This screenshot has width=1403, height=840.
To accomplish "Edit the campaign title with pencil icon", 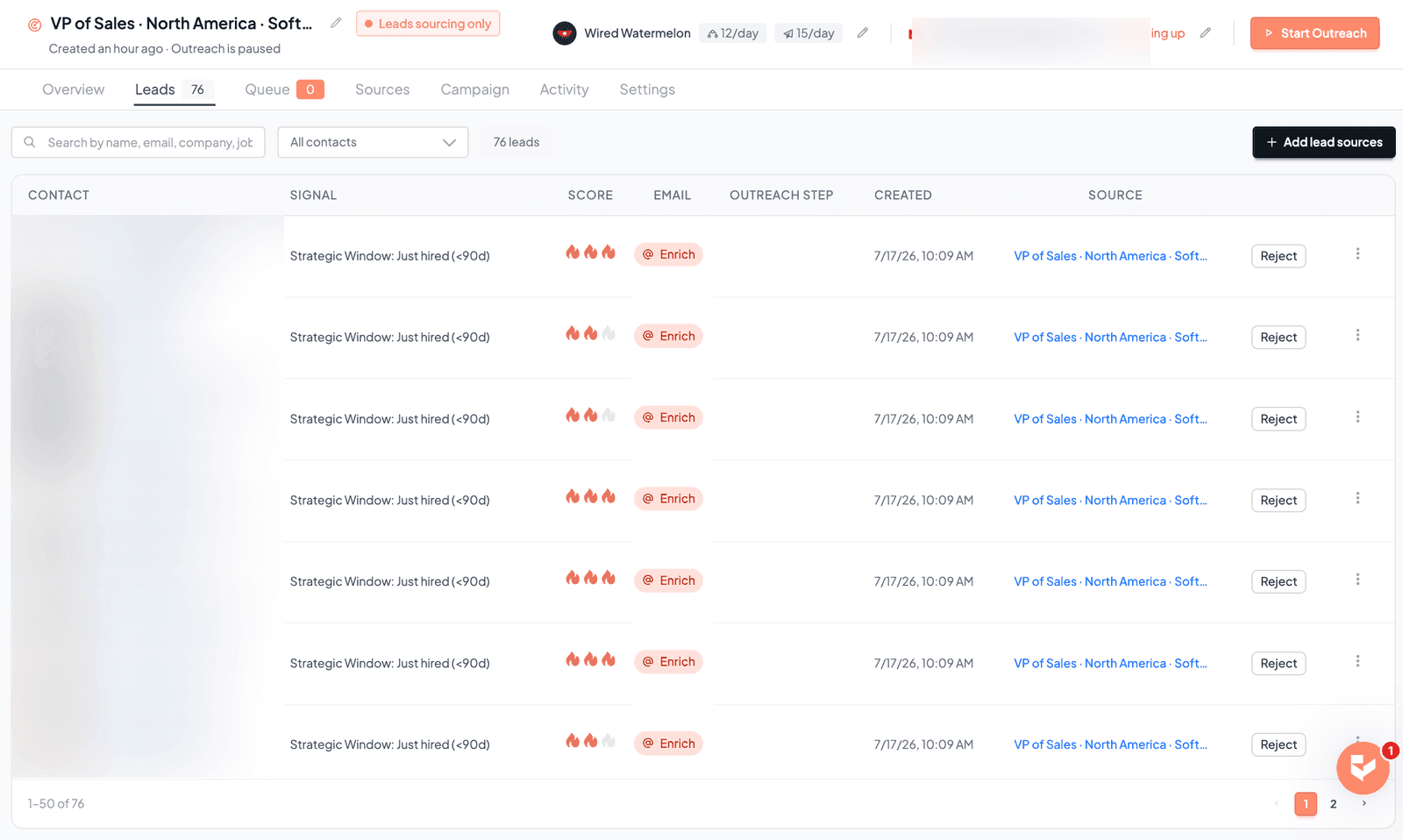I will (336, 23).
